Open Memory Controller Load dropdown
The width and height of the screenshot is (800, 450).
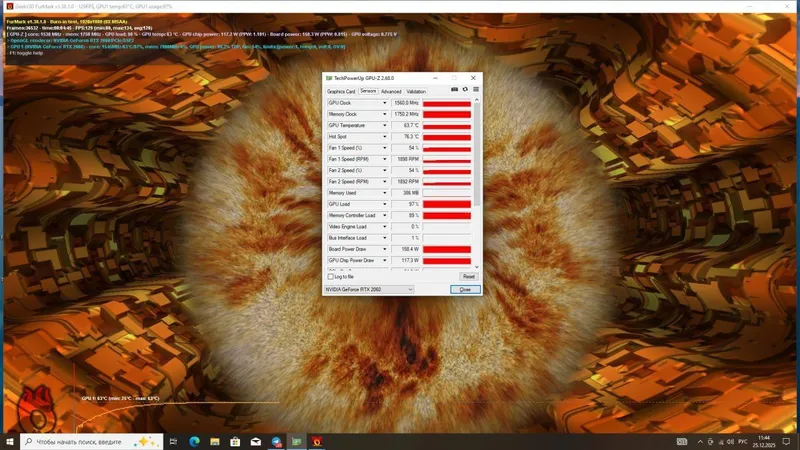click(x=385, y=215)
